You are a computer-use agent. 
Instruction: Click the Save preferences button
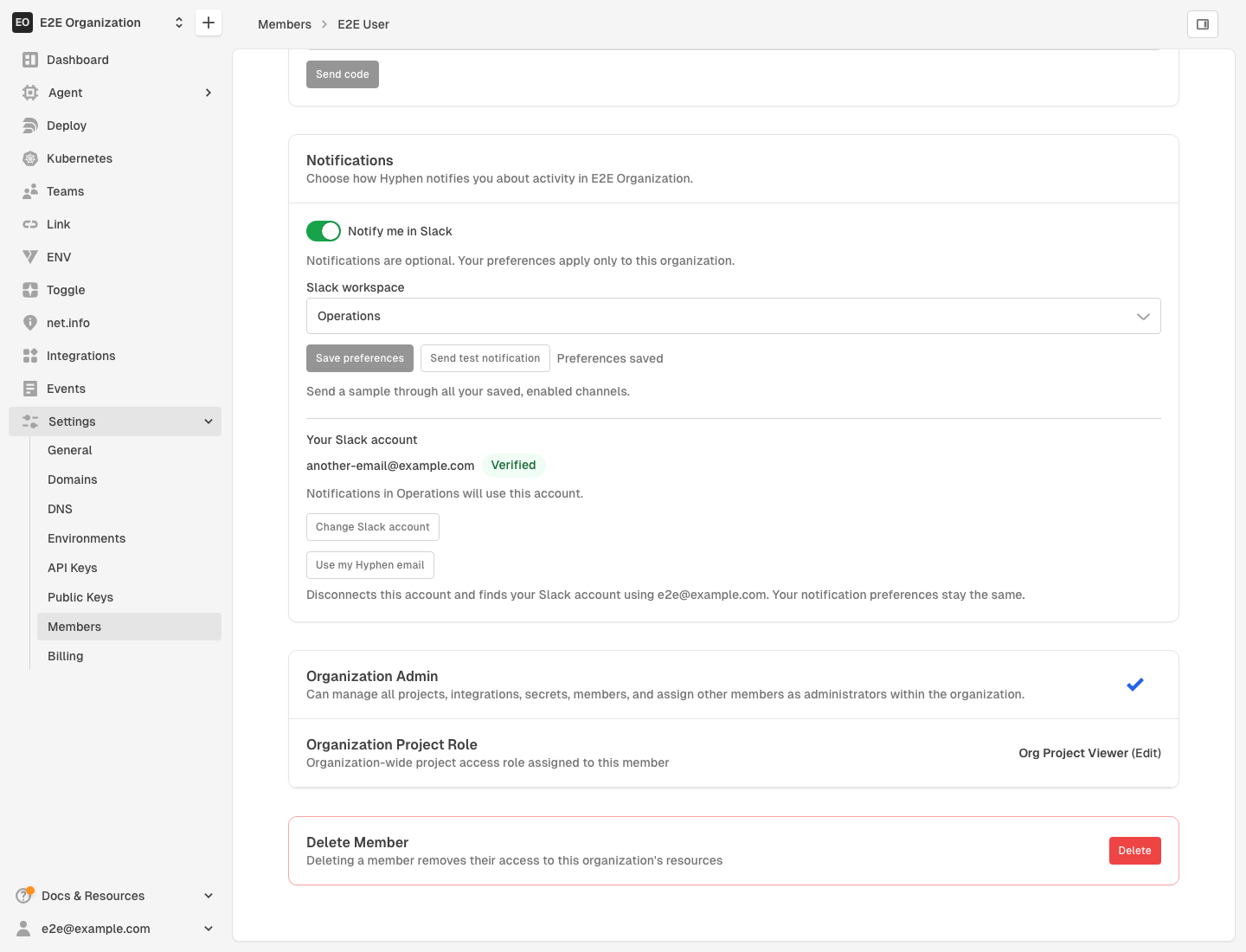[360, 358]
